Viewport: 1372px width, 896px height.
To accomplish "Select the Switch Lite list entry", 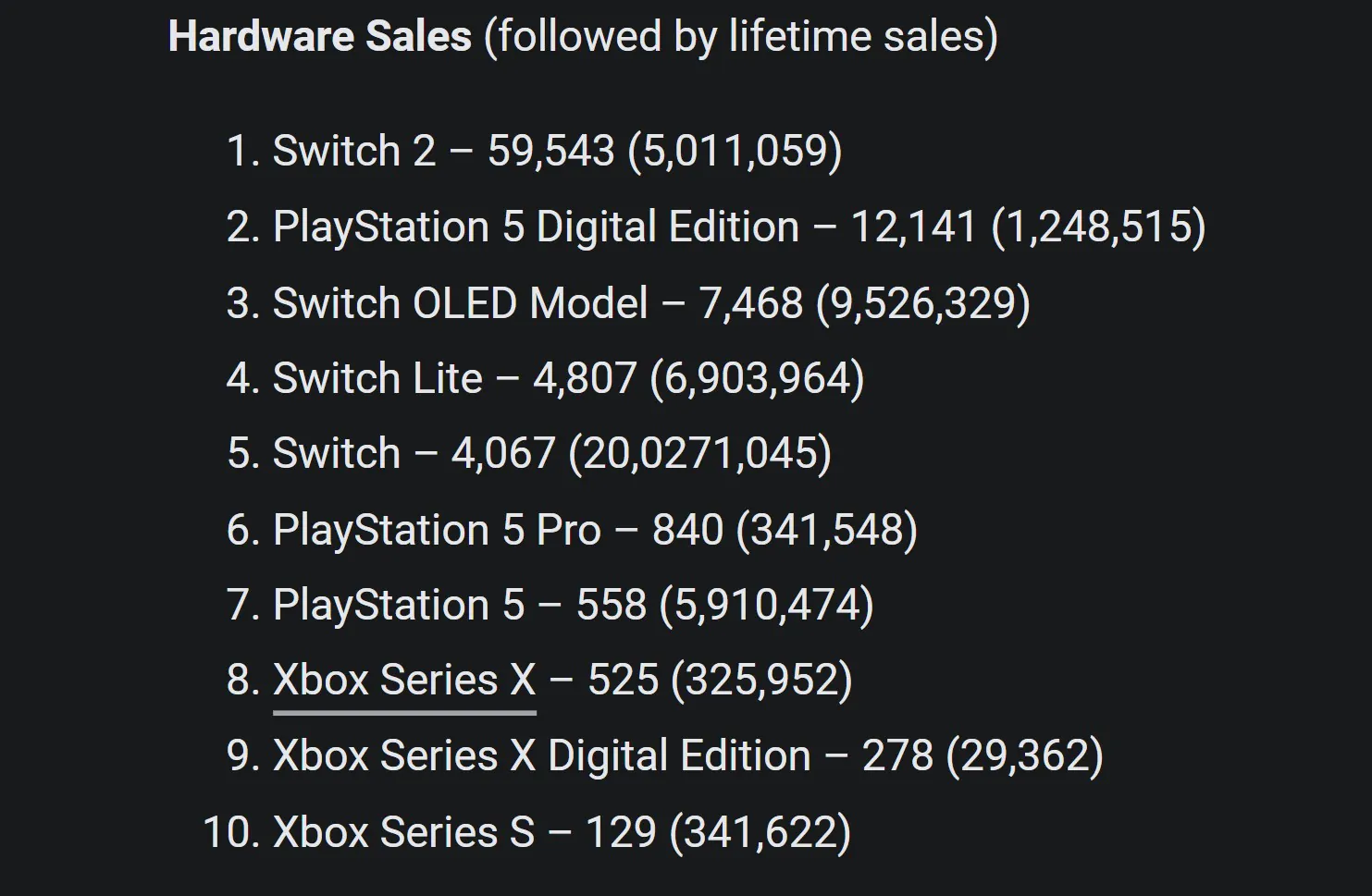I will point(377,379).
